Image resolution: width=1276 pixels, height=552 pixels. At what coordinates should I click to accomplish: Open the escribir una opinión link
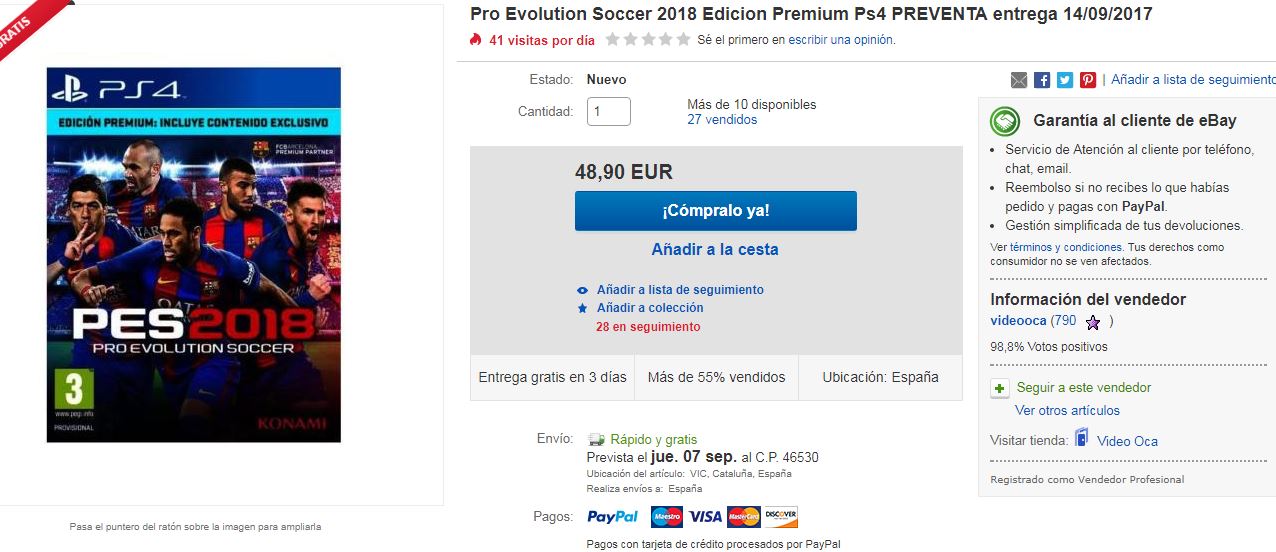point(840,40)
